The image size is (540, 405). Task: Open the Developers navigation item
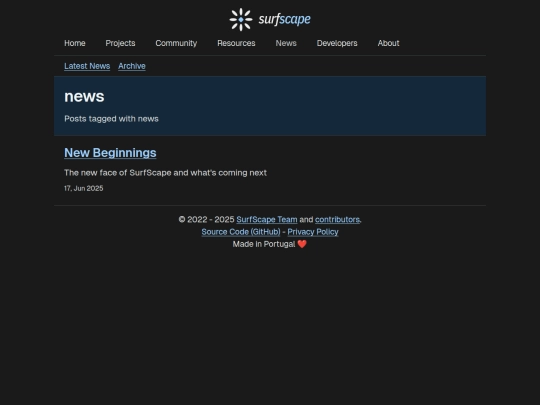(337, 43)
